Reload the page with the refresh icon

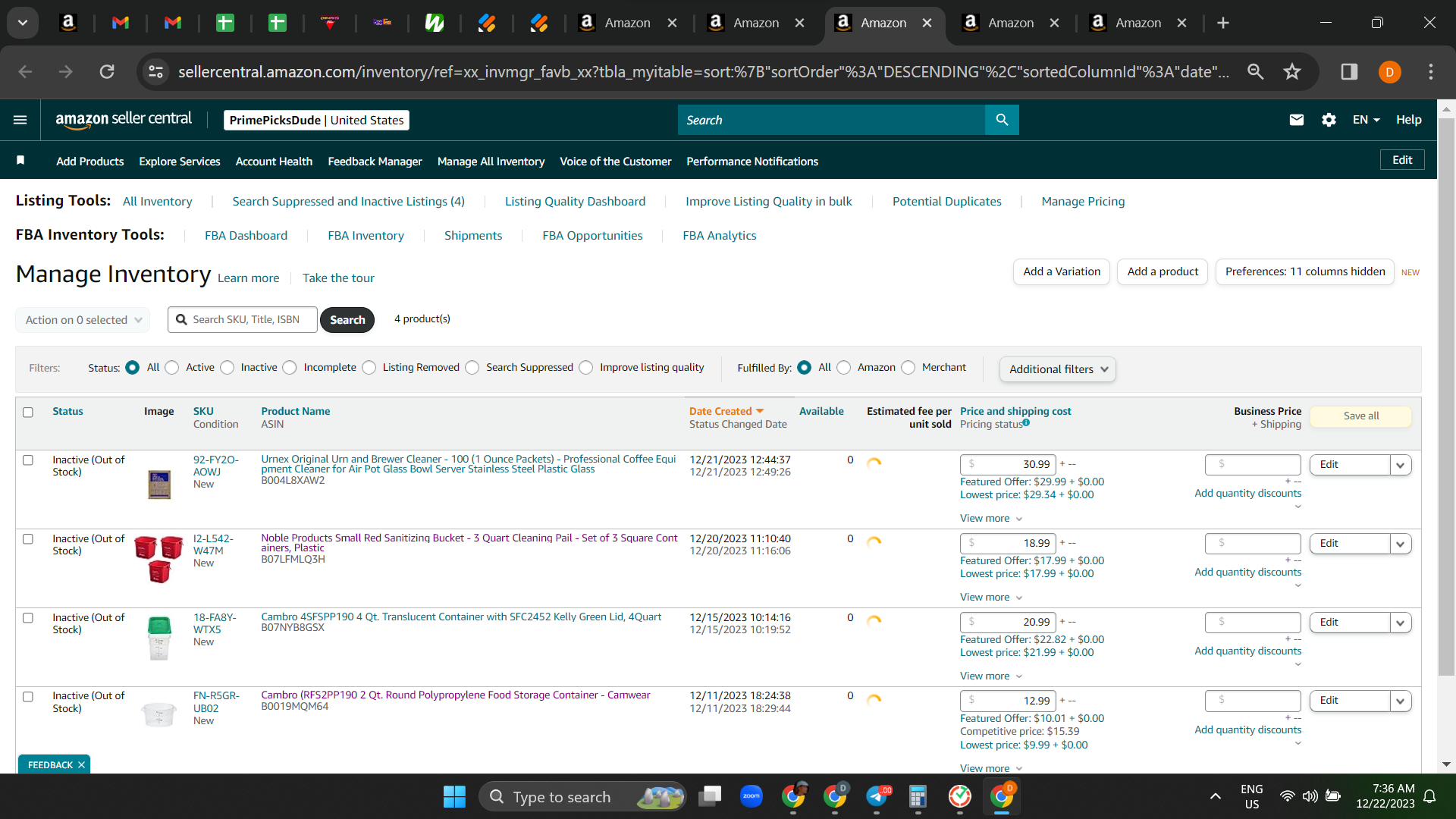107,72
